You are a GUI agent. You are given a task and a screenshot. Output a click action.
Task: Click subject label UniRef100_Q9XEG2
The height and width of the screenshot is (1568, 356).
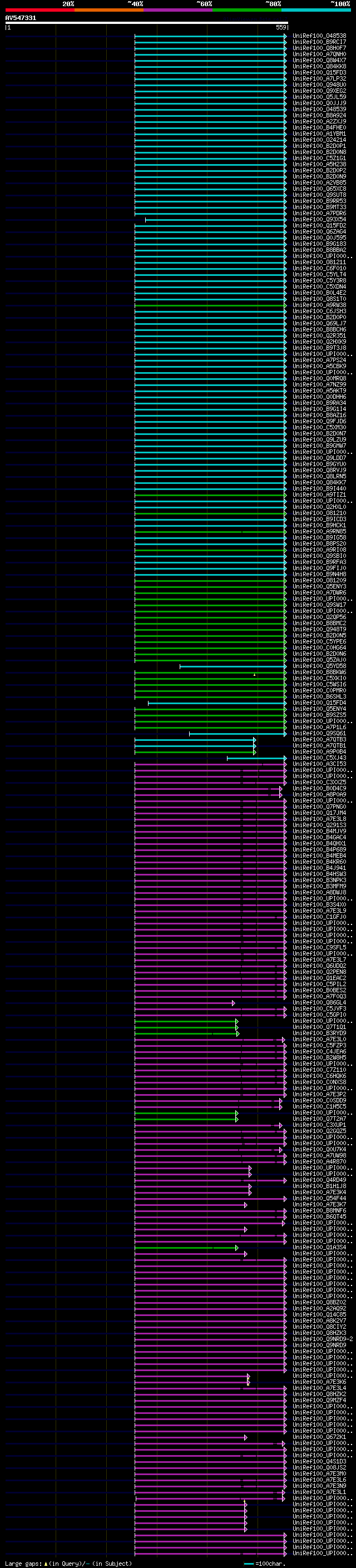coord(319,91)
